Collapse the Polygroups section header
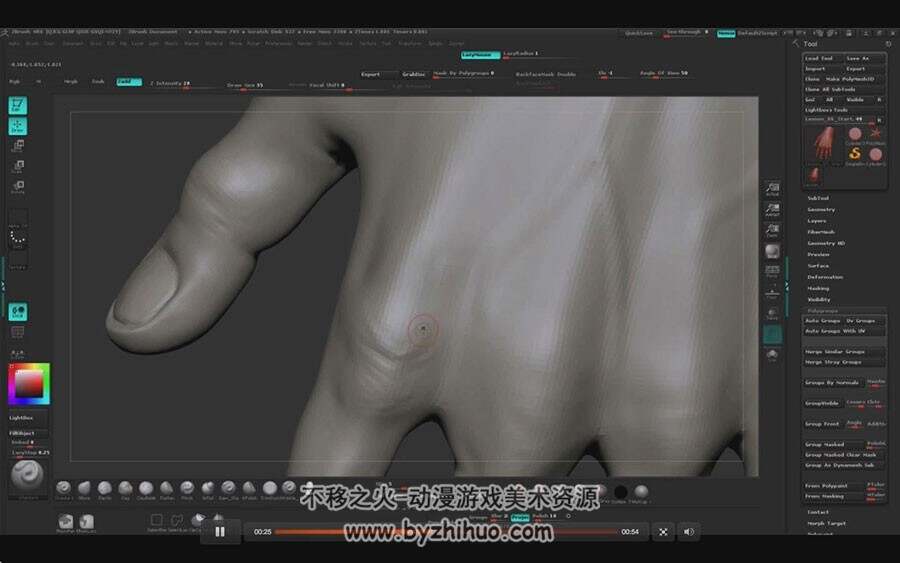The height and width of the screenshot is (563, 900). 823,310
